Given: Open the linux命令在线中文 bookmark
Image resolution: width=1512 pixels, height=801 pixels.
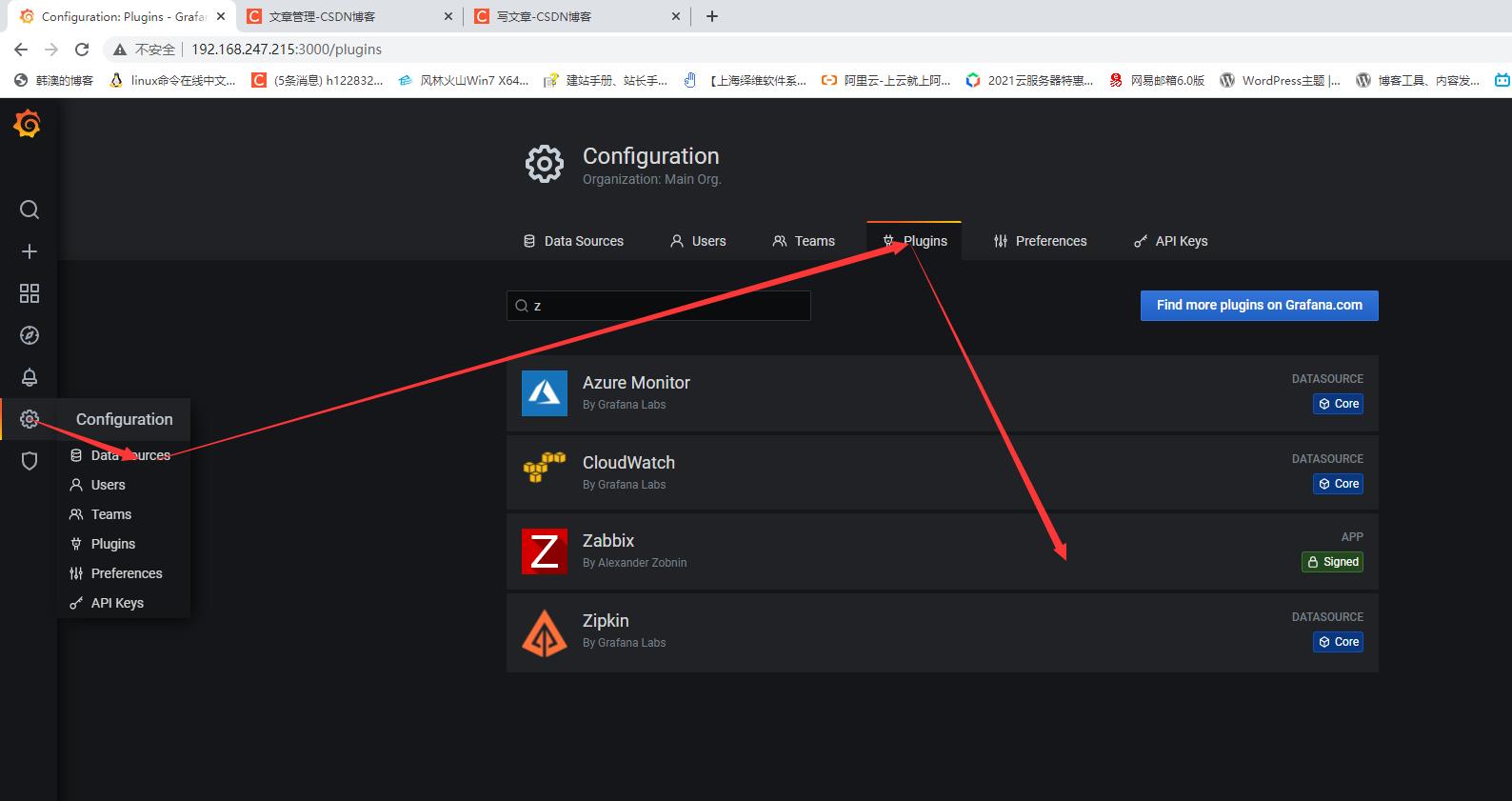Looking at the screenshot, I should [x=172, y=81].
